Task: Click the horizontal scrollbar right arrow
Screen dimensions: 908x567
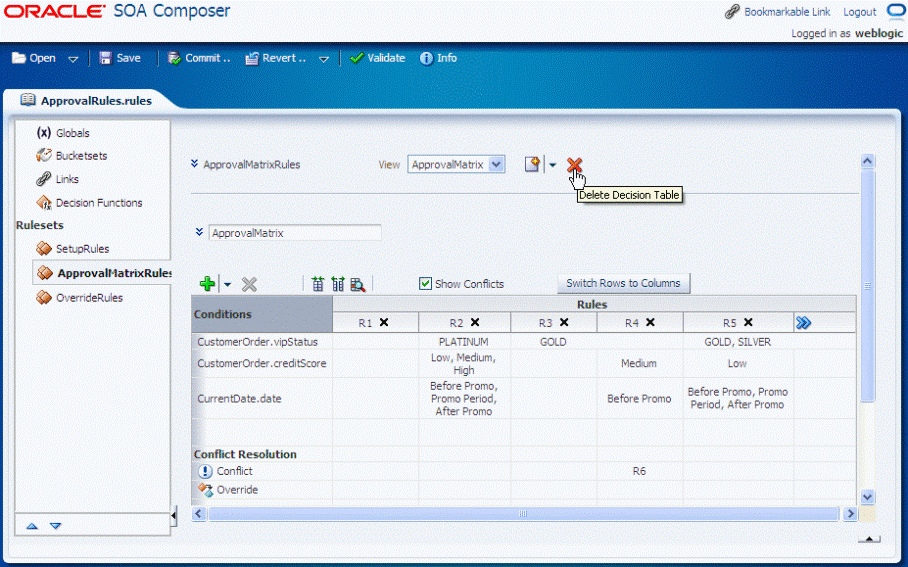Action: click(x=850, y=514)
